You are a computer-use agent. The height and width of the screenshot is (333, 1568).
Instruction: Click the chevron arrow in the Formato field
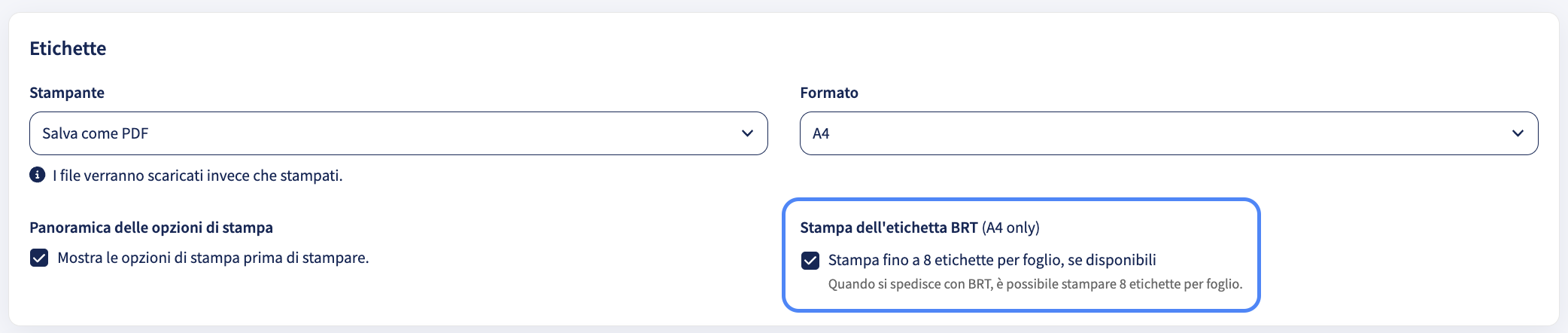(1518, 133)
